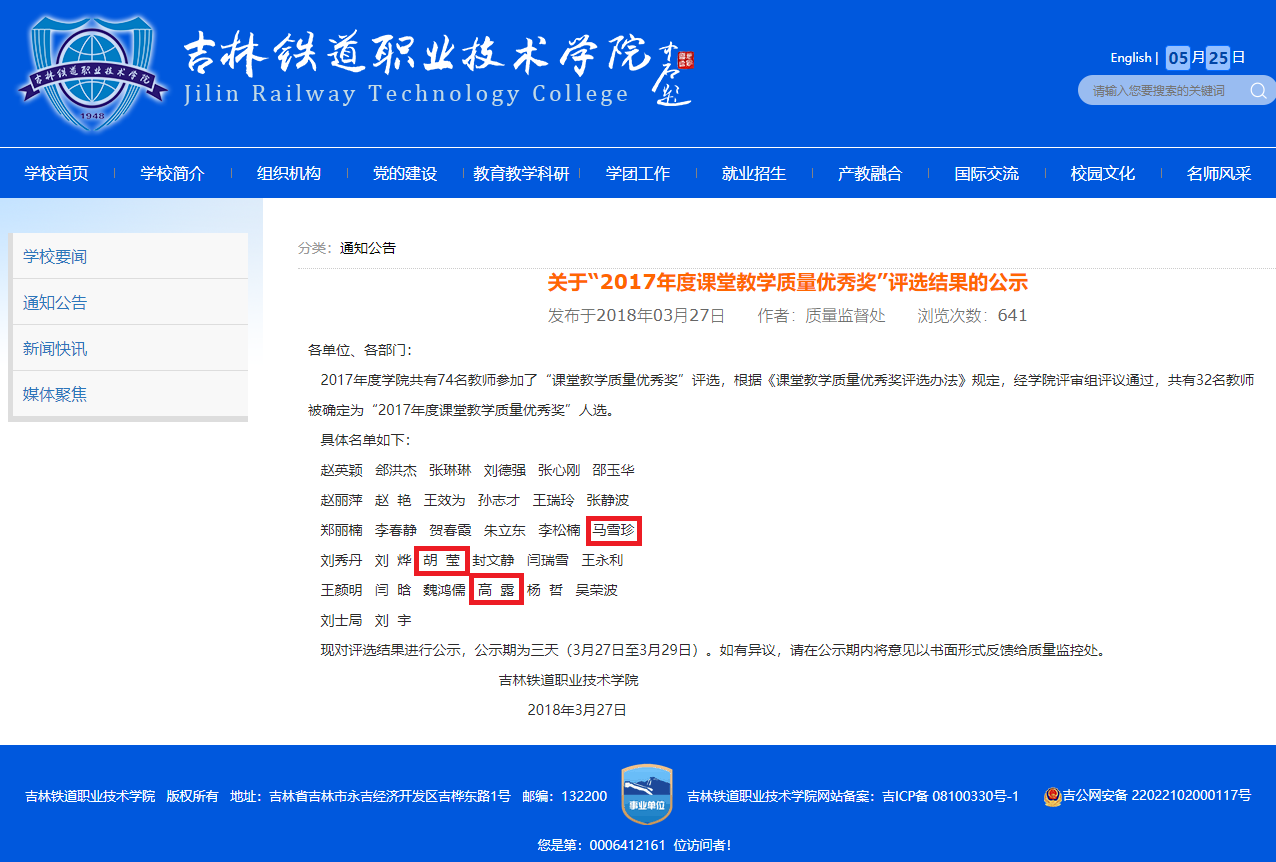Click the search magnifier icon
Viewport: 1276px width, 862px height.
click(x=1259, y=91)
